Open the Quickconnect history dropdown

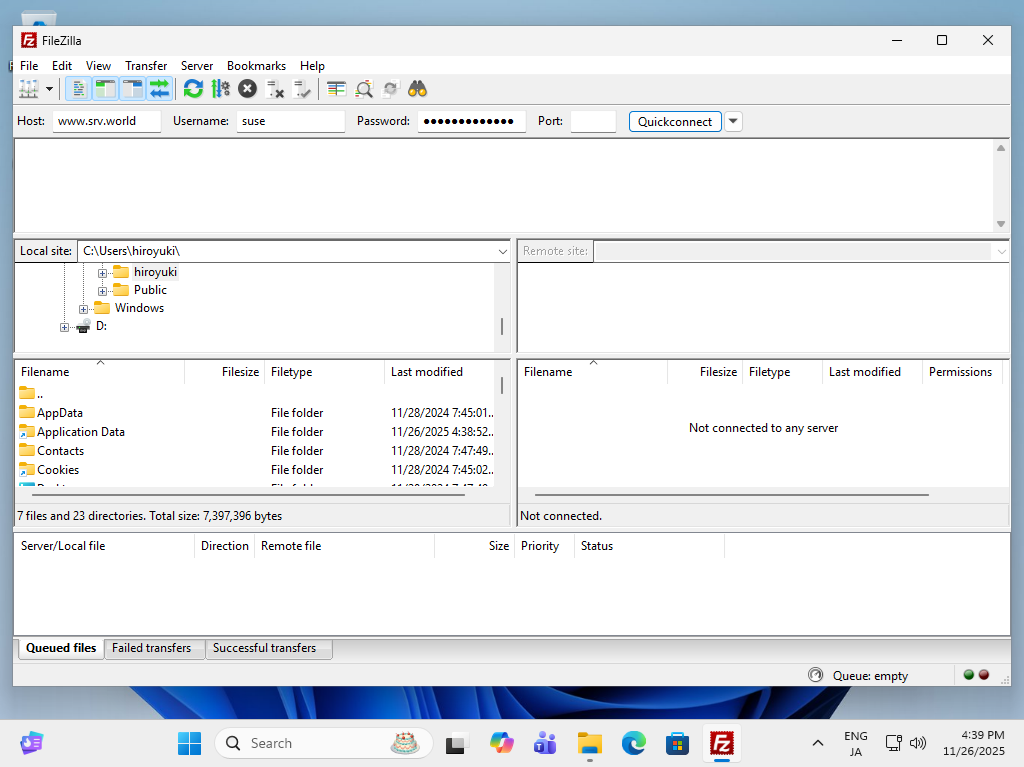[x=733, y=121]
